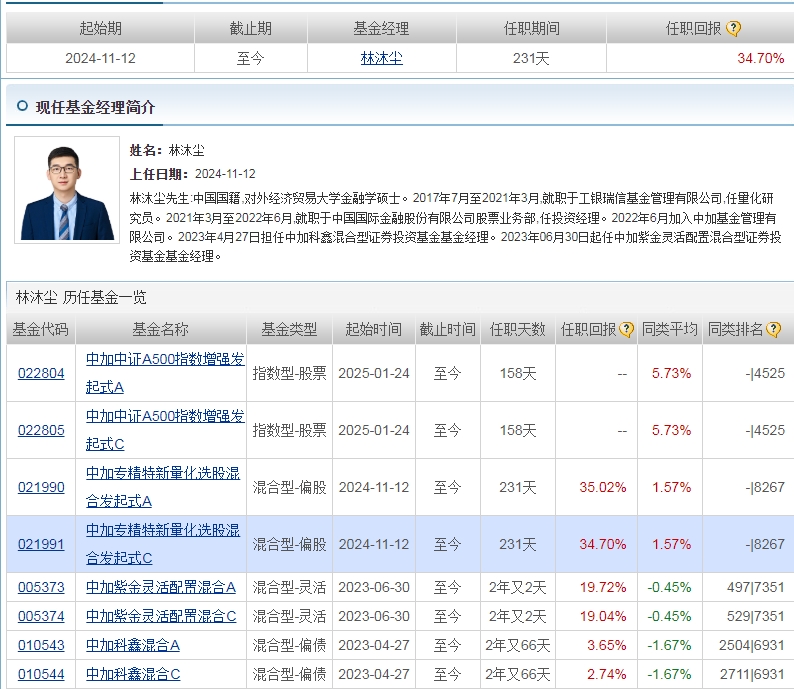794x689 pixels.
Task: Click 截止时间 column header
Action: pyautogui.click(x=448, y=330)
